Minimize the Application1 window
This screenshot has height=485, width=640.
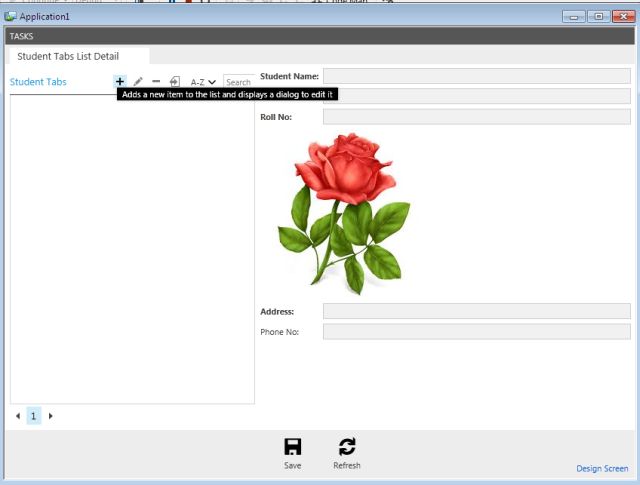573,16
